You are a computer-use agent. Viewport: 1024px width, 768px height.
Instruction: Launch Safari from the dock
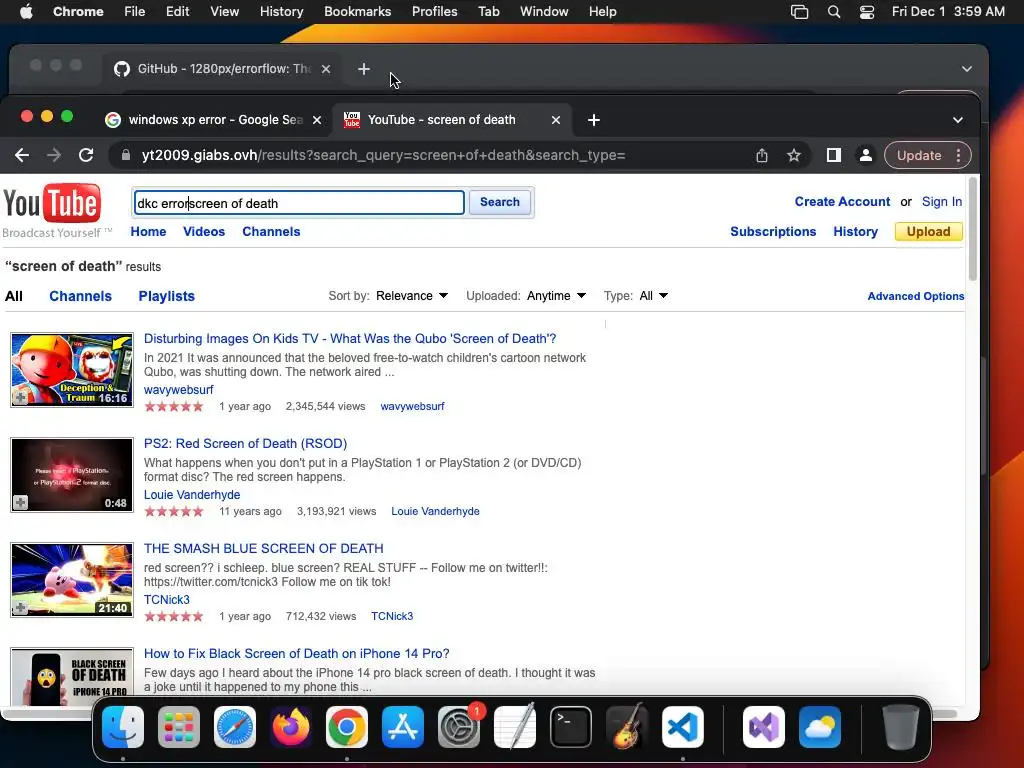[x=235, y=727]
